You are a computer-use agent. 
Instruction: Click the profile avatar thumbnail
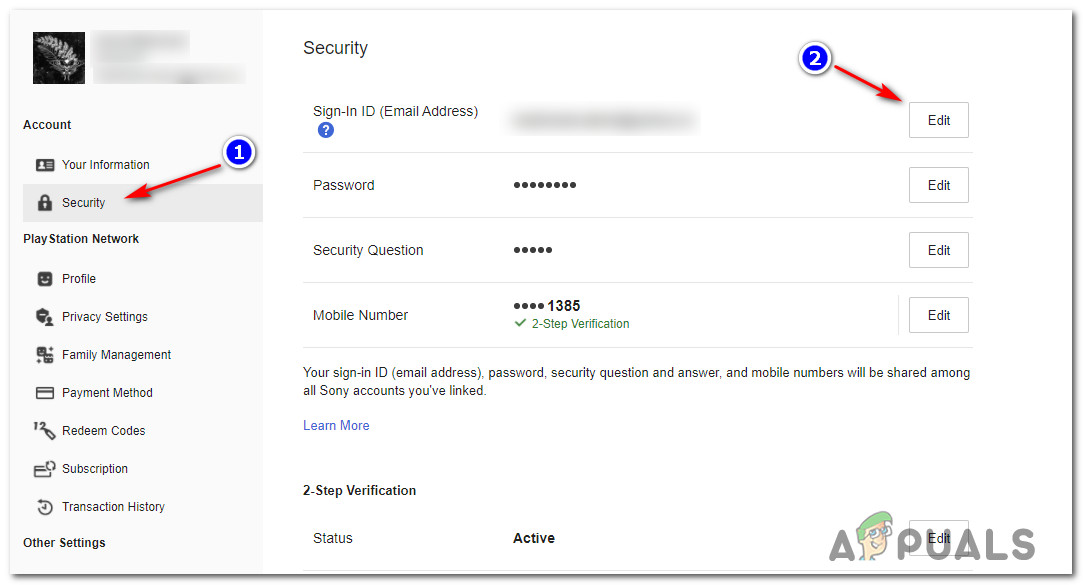[57, 58]
